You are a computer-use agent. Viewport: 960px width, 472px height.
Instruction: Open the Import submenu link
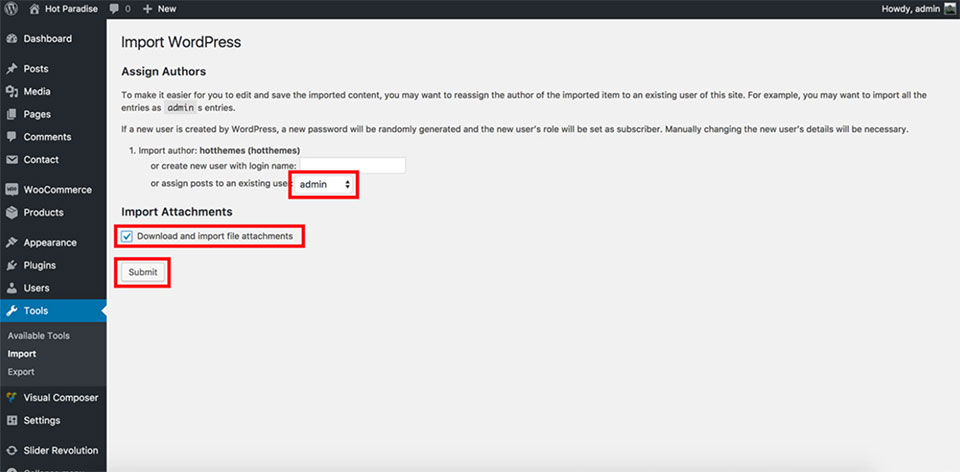(22, 354)
